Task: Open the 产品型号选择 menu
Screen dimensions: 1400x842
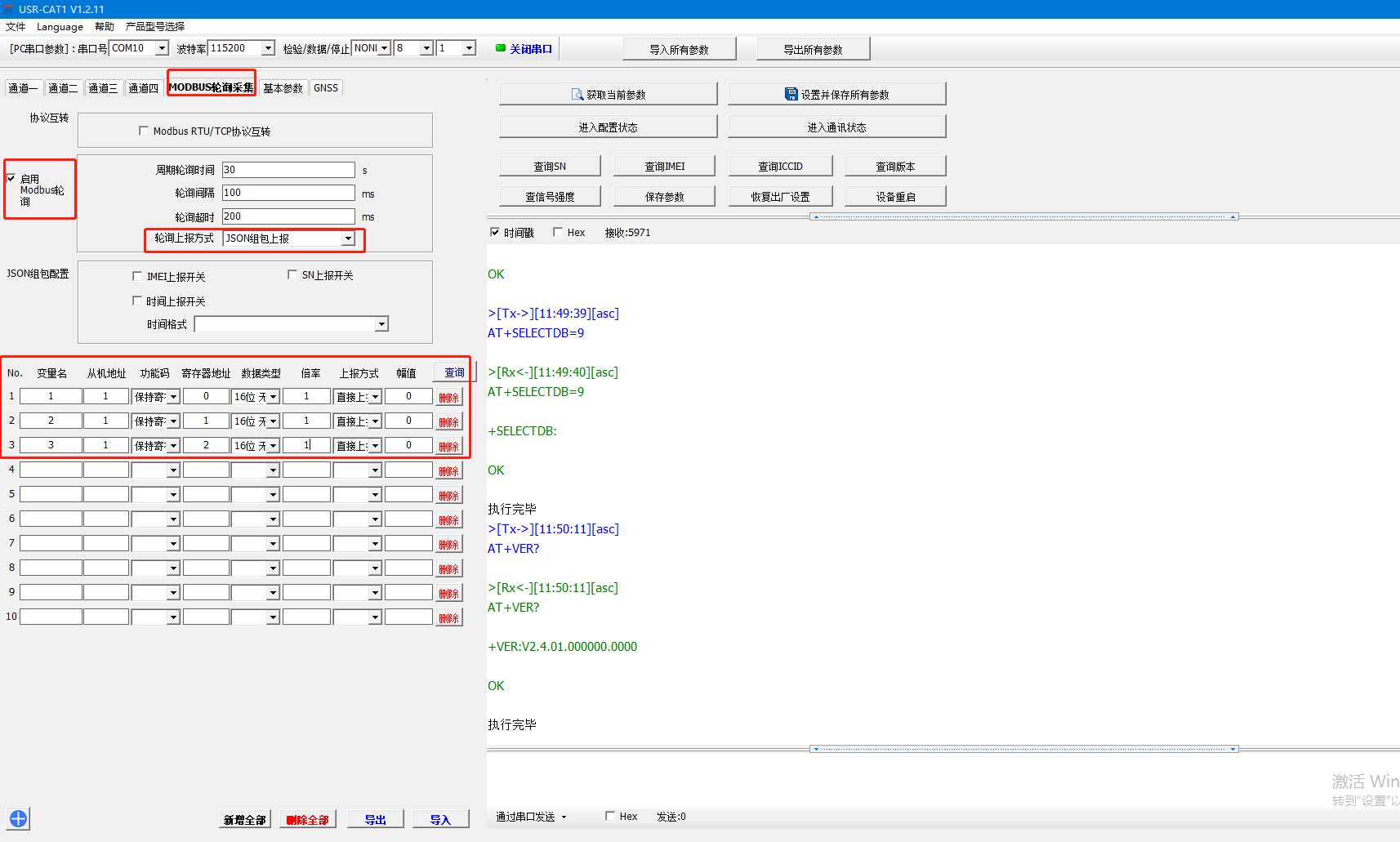Action: coord(155,26)
